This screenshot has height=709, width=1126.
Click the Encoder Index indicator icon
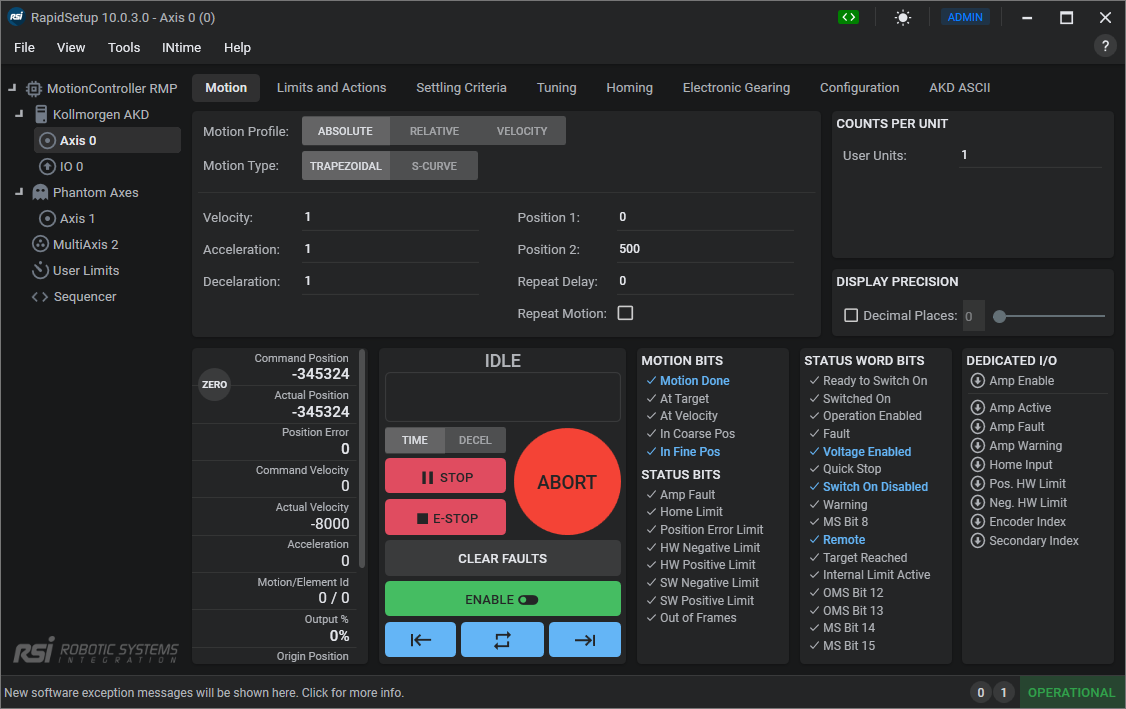[x=977, y=522]
